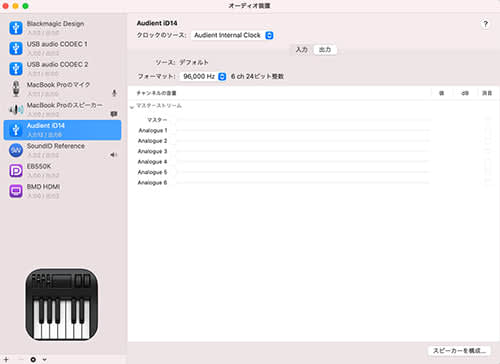Click the フォーマット label
The image size is (500, 364).
pyautogui.click(x=156, y=76)
